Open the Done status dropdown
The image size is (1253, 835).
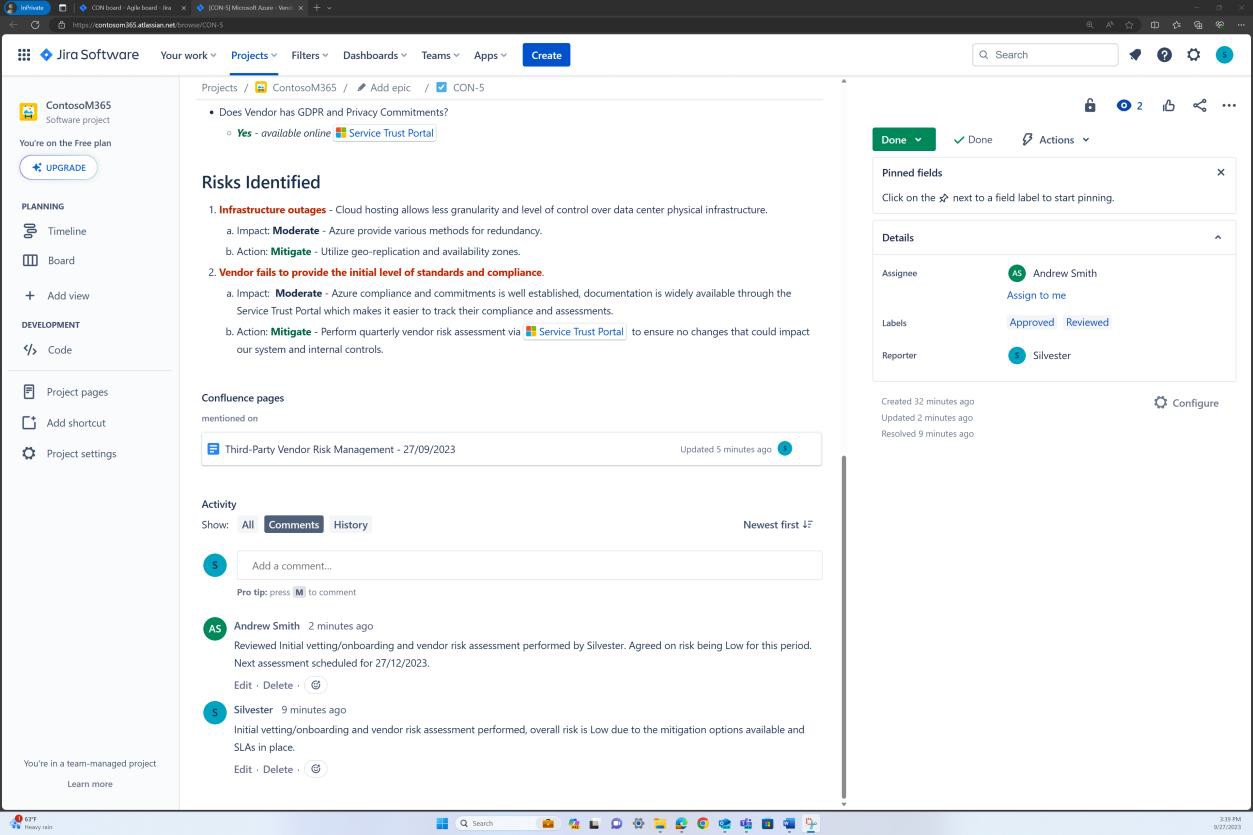(901, 139)
